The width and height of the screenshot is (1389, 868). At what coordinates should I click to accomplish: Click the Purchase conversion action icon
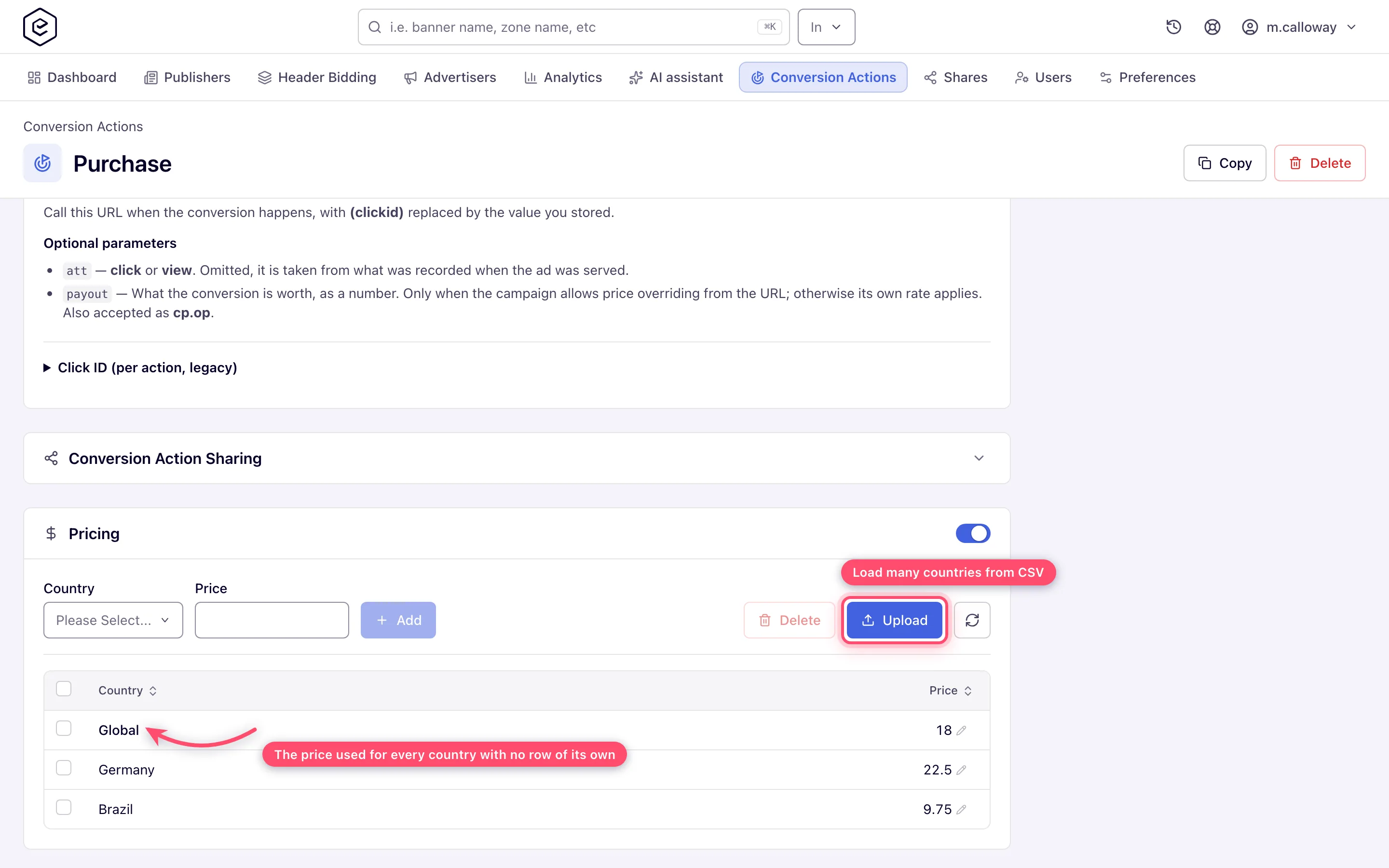pos(42,163)
